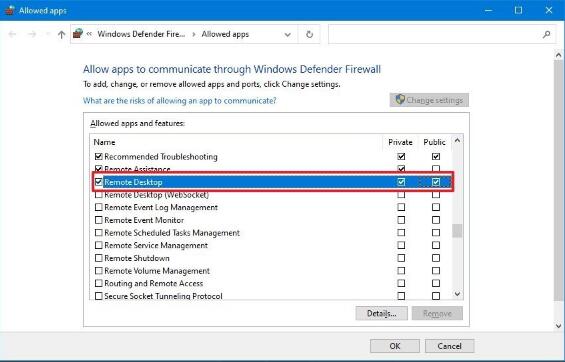
Task: Open address bar history dropdown
Action: pos(287,35)
